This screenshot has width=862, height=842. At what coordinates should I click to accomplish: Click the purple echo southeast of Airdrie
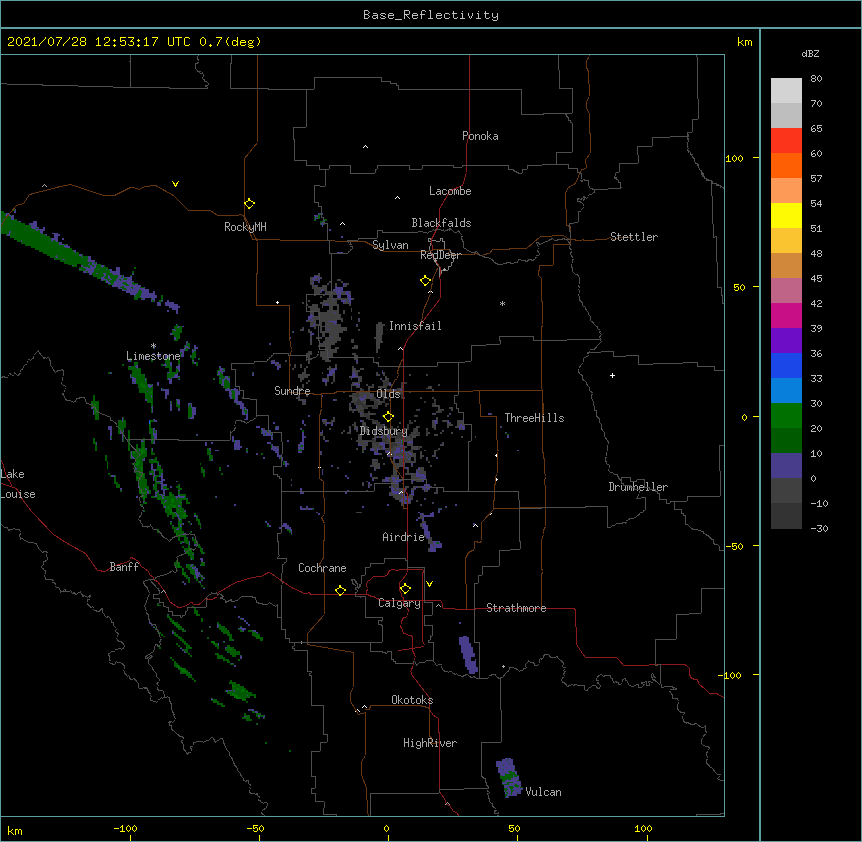(430, 532)
